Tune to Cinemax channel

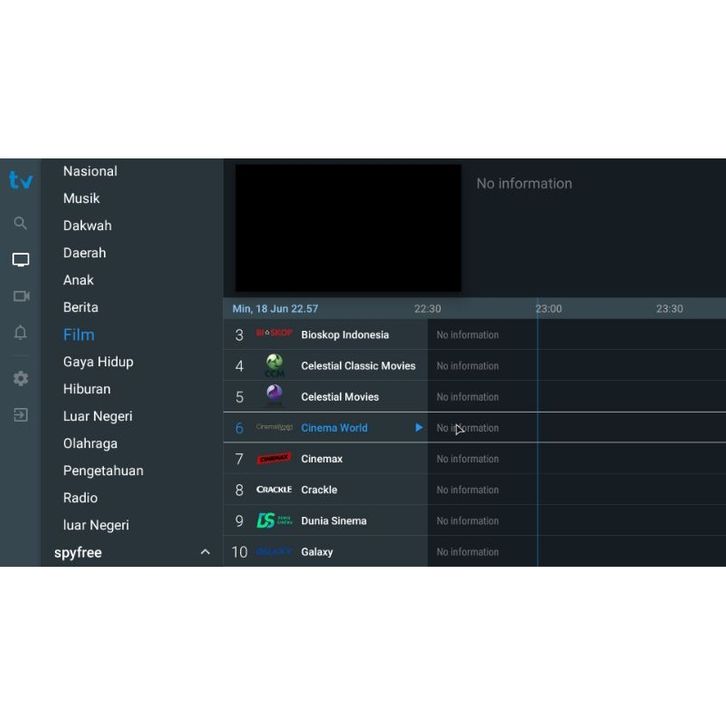click(321, 459)
